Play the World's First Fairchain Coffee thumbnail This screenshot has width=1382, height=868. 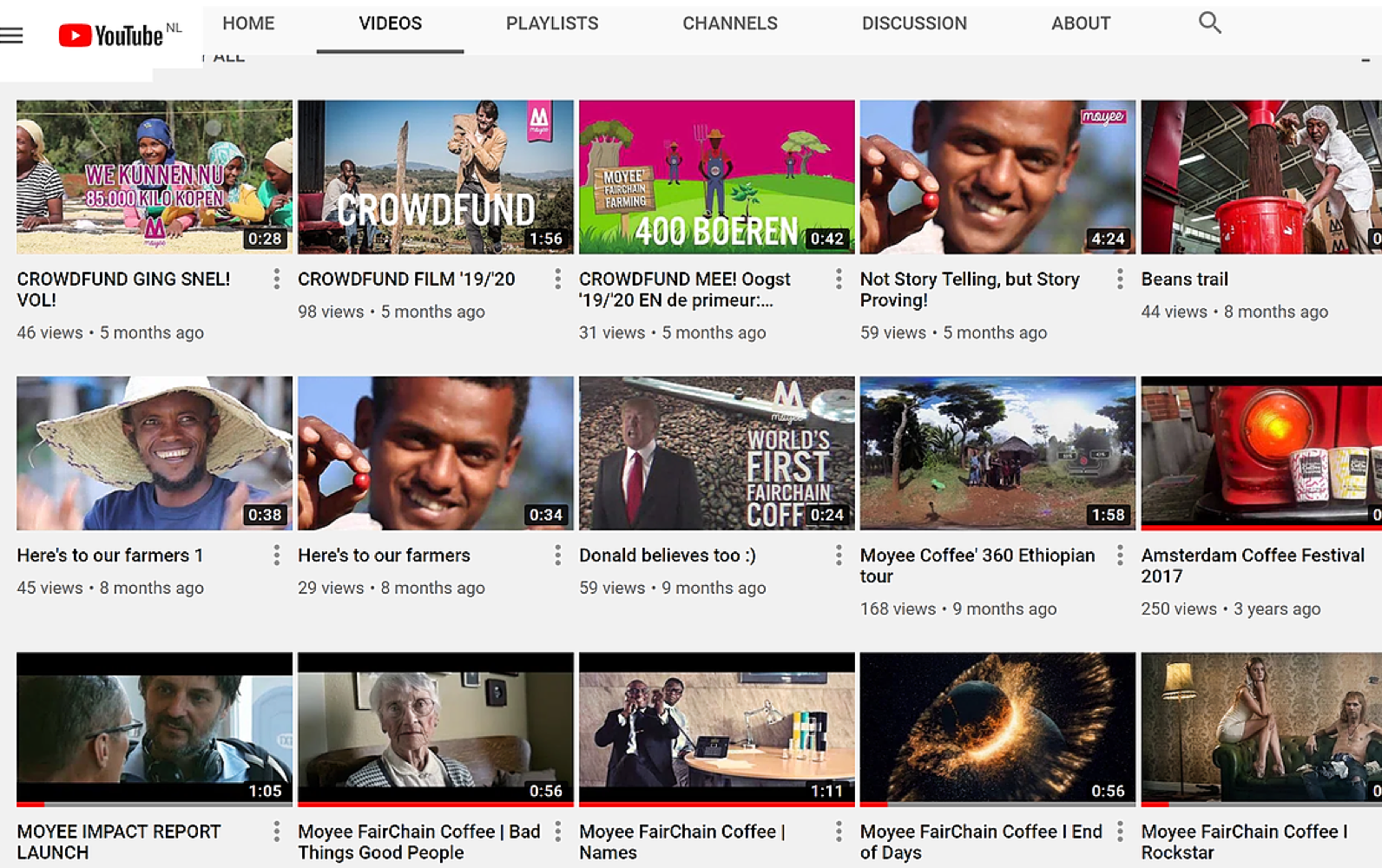717,453
